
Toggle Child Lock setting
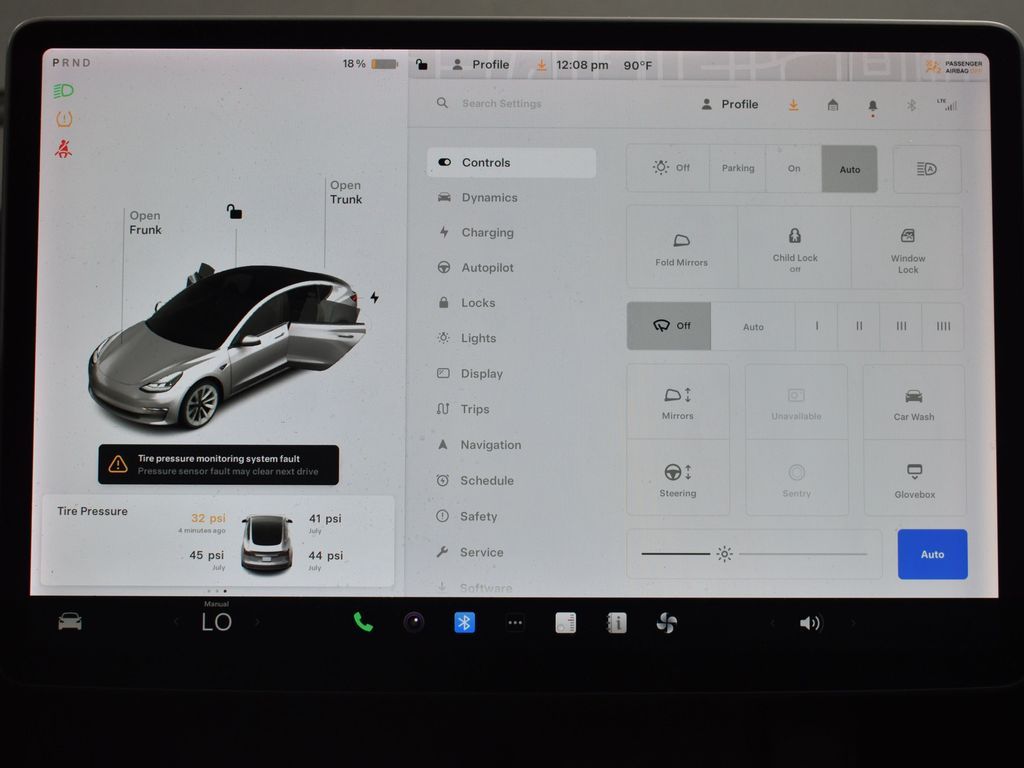795,247
